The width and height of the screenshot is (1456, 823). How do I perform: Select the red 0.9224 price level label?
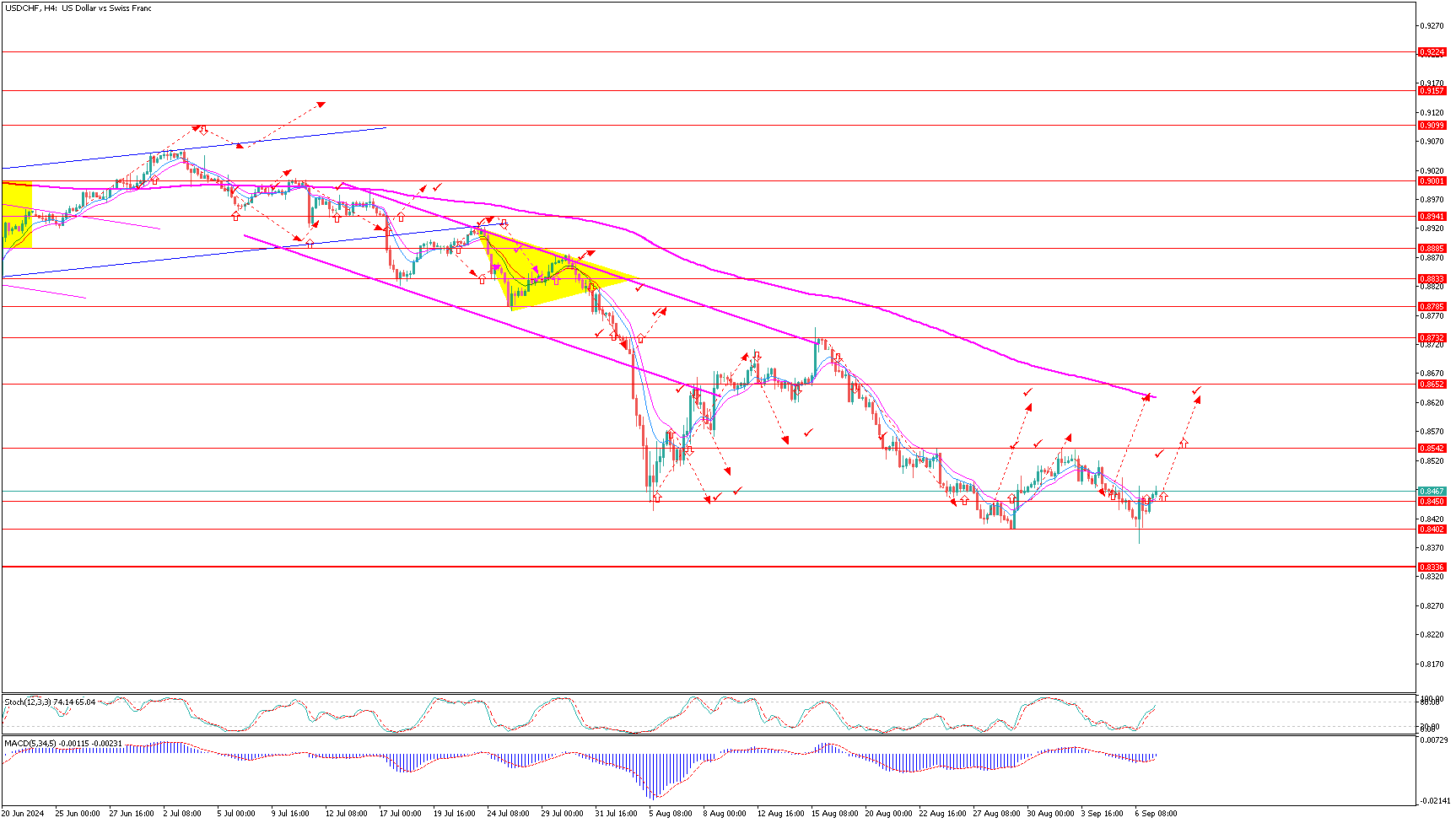pyautogui.click(x=1432, y=52)
